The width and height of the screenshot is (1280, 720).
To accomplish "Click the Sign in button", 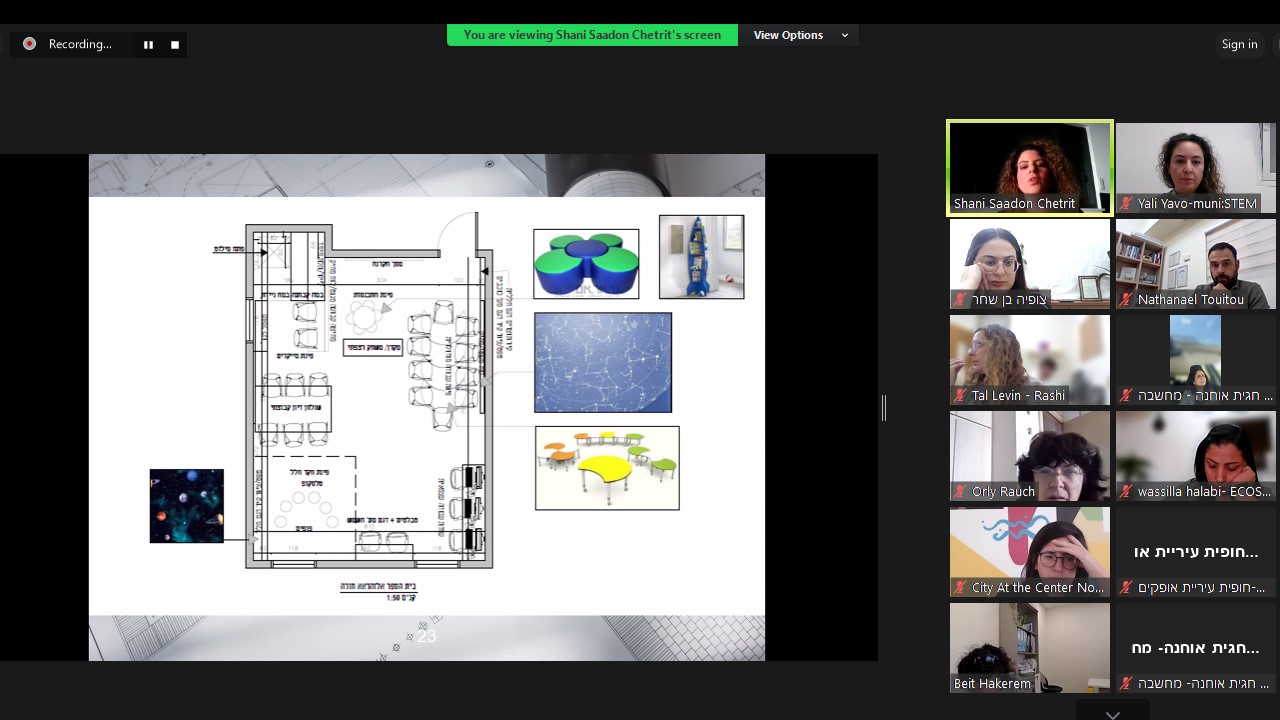I will pyautogui.click(x=1239, y=44).
